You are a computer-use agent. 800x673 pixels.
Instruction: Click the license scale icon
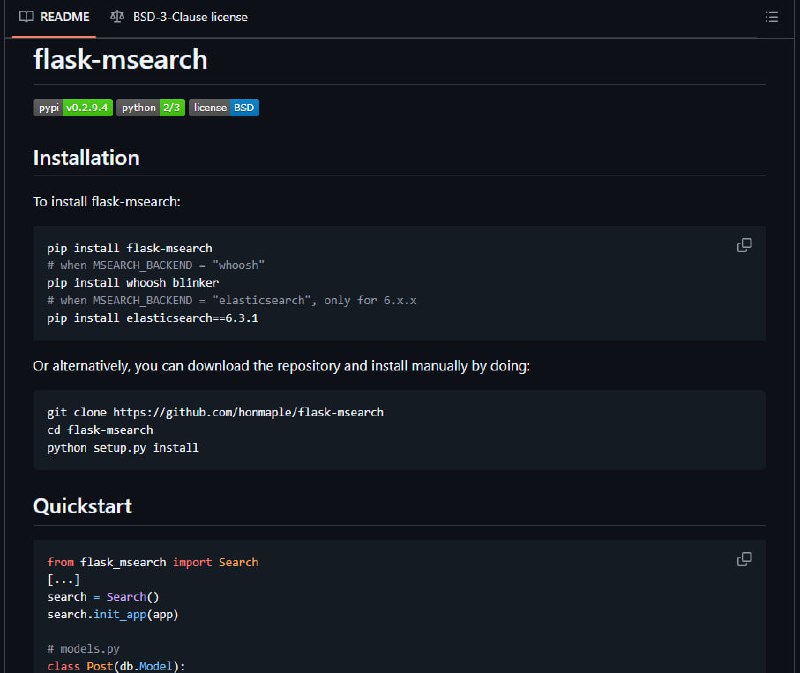coord(117,17)
